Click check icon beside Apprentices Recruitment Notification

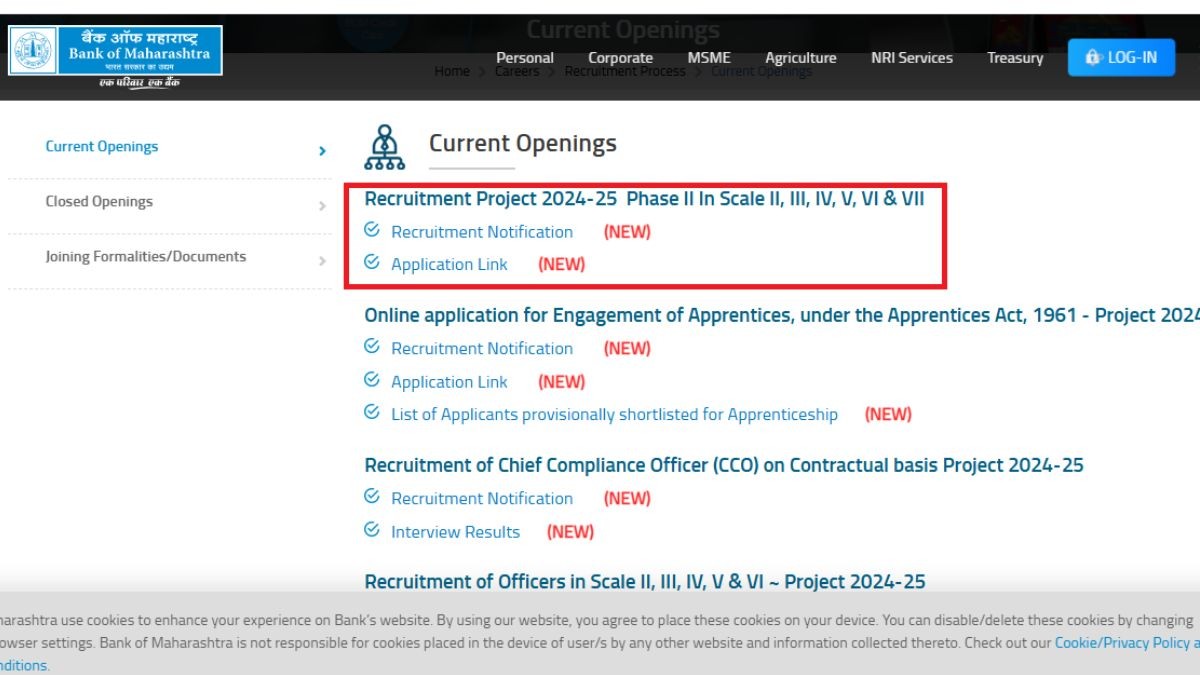tap(372, 347)
